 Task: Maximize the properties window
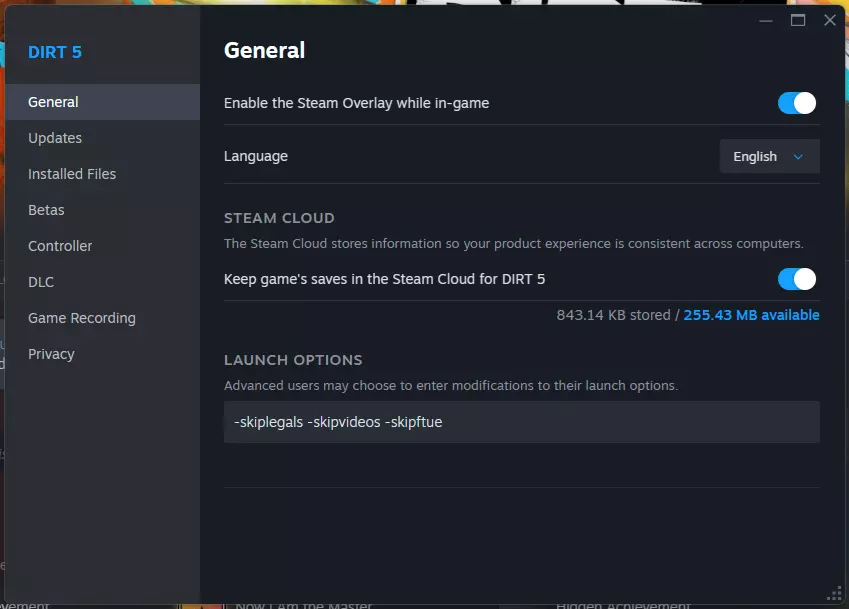[798, 20]
